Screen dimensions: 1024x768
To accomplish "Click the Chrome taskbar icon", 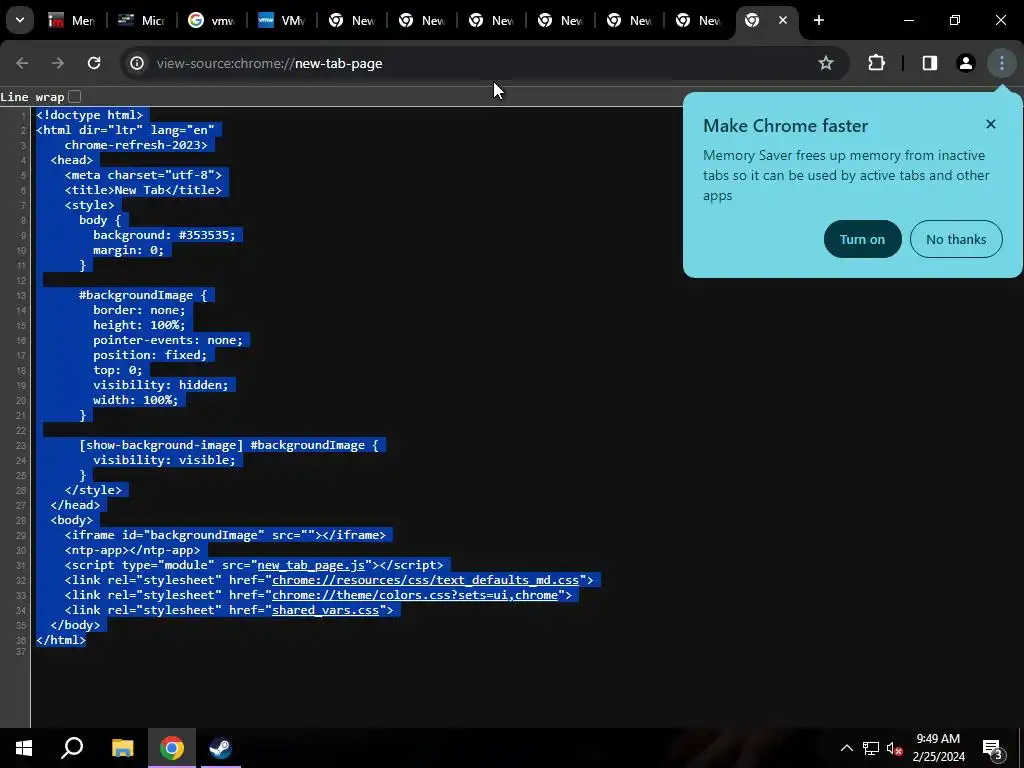I will (x=172, y=748).
